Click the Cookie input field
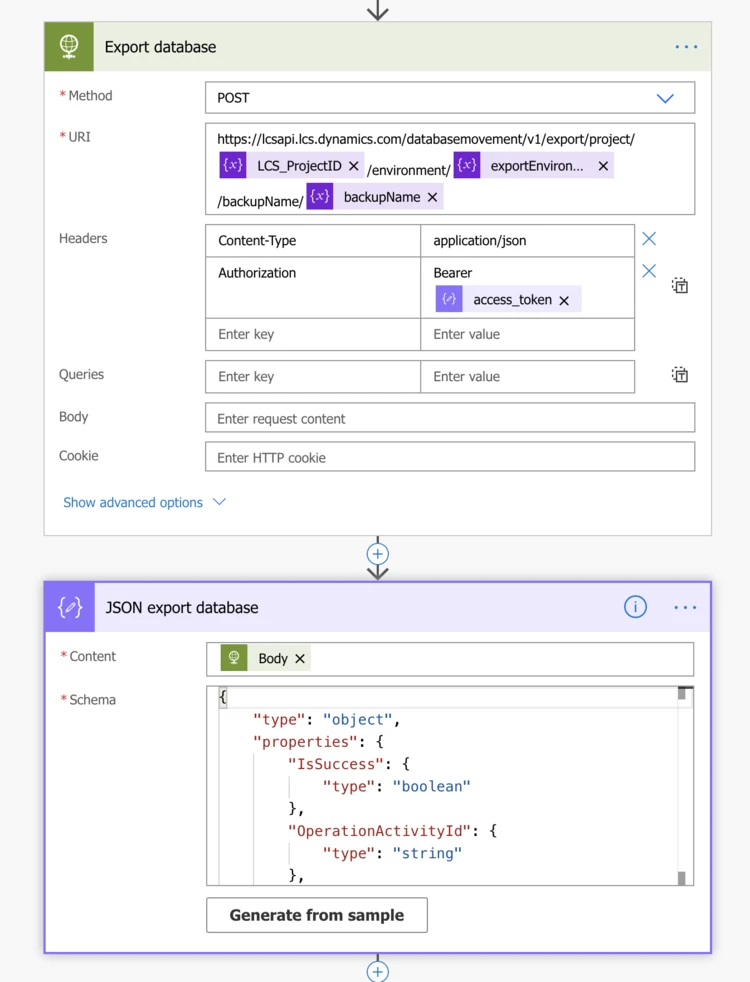750x982 pixels. [x=450, y=457]
